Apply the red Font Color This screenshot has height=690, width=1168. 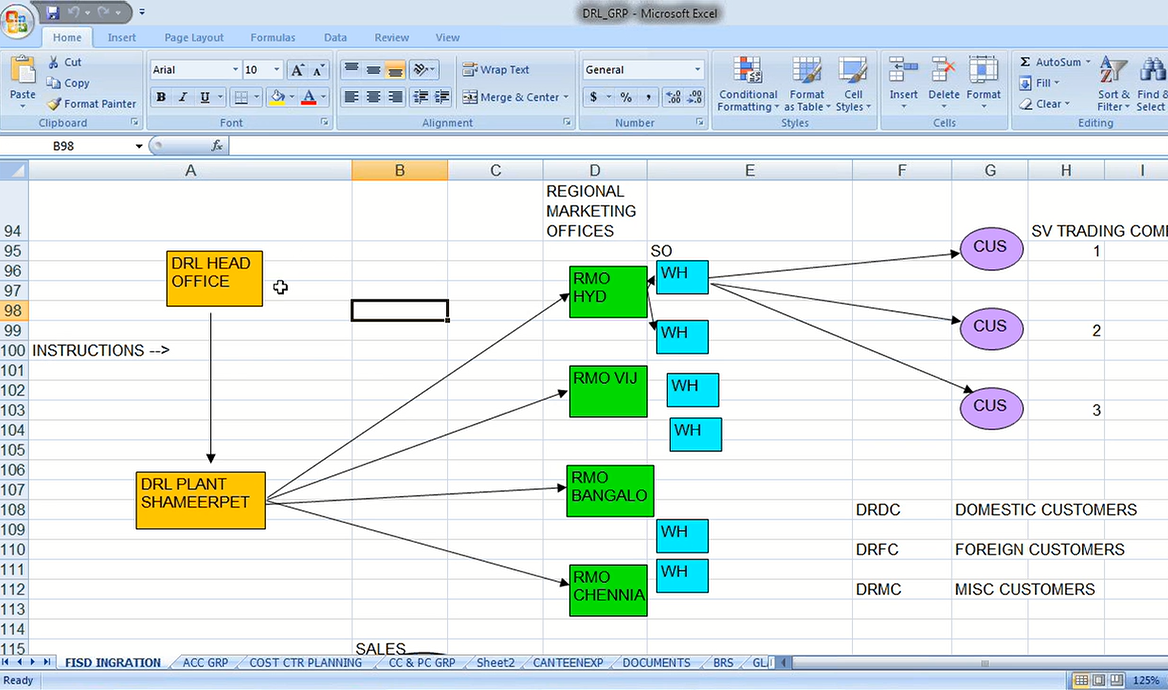point(309,97)
